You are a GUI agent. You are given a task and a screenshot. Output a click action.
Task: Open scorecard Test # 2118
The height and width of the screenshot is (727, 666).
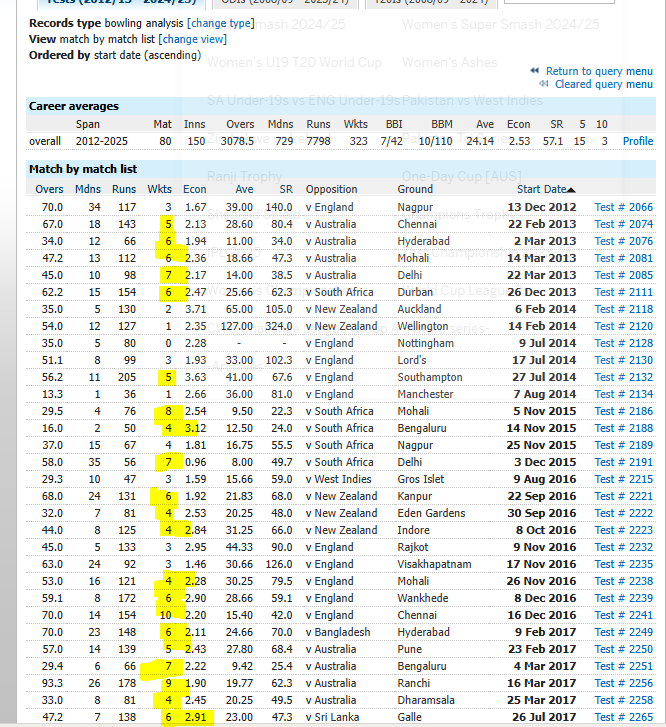click(623, 309)
